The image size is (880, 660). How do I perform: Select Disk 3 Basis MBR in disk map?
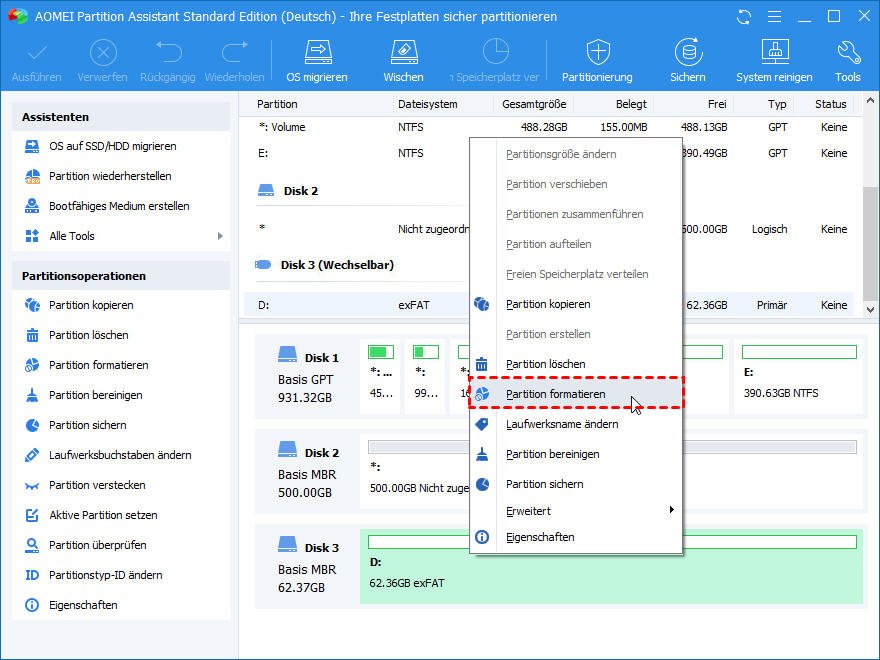click(x=308, y=567)
